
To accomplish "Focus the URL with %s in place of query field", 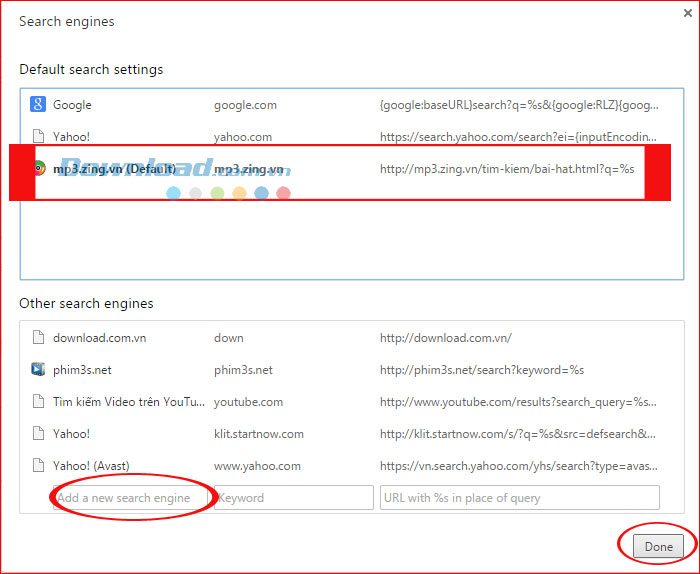I will pos(520,498).
